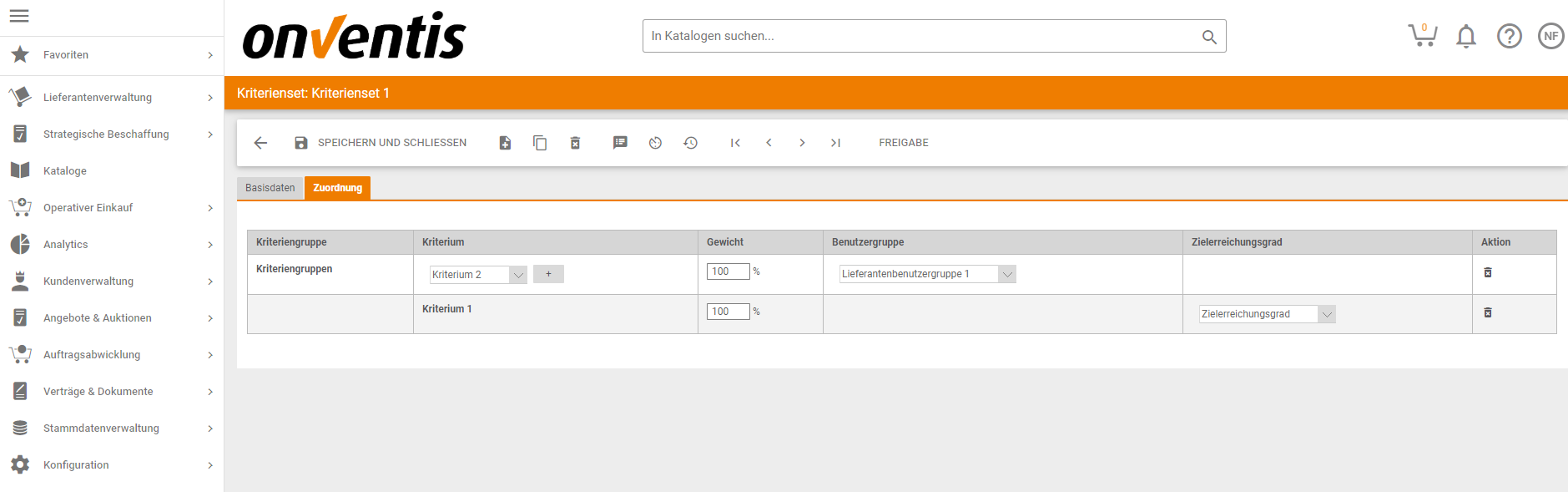The image size is (1568, 492).
Task: Go to next record arrow
Action: [x=802, y=143]
